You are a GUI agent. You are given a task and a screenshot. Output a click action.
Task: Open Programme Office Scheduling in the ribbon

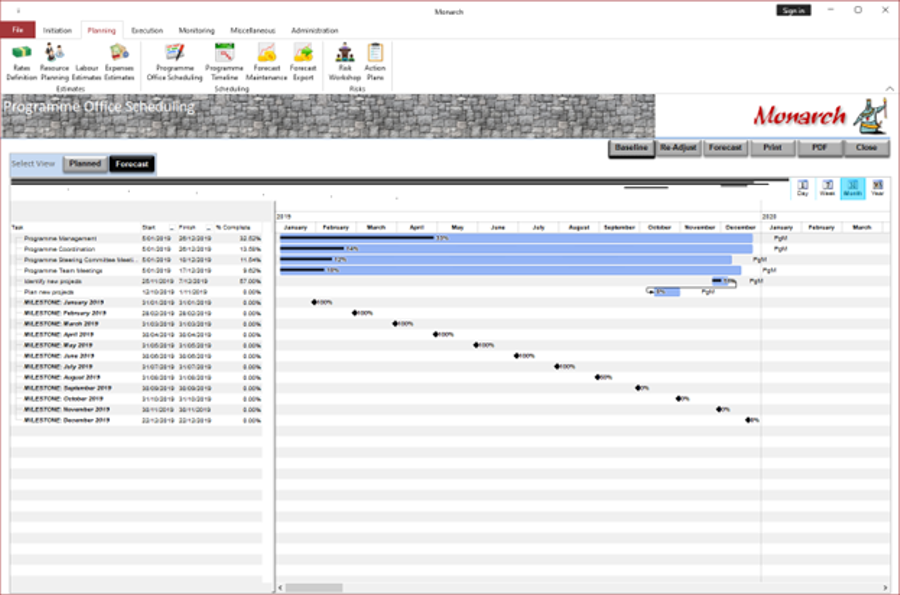tap(174, 63)
